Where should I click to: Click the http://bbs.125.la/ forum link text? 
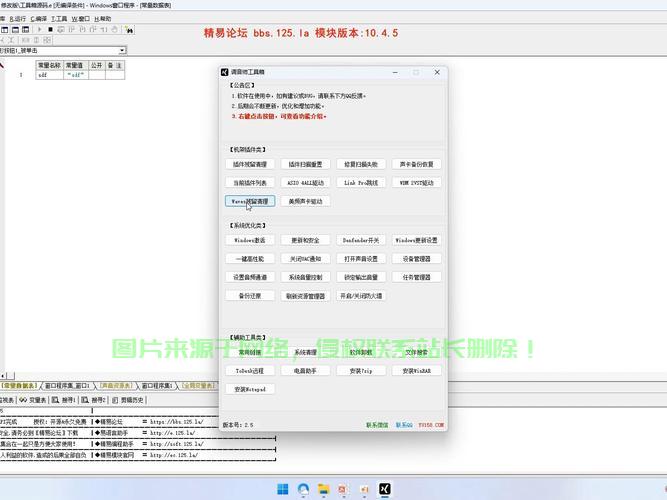(177, 422)
